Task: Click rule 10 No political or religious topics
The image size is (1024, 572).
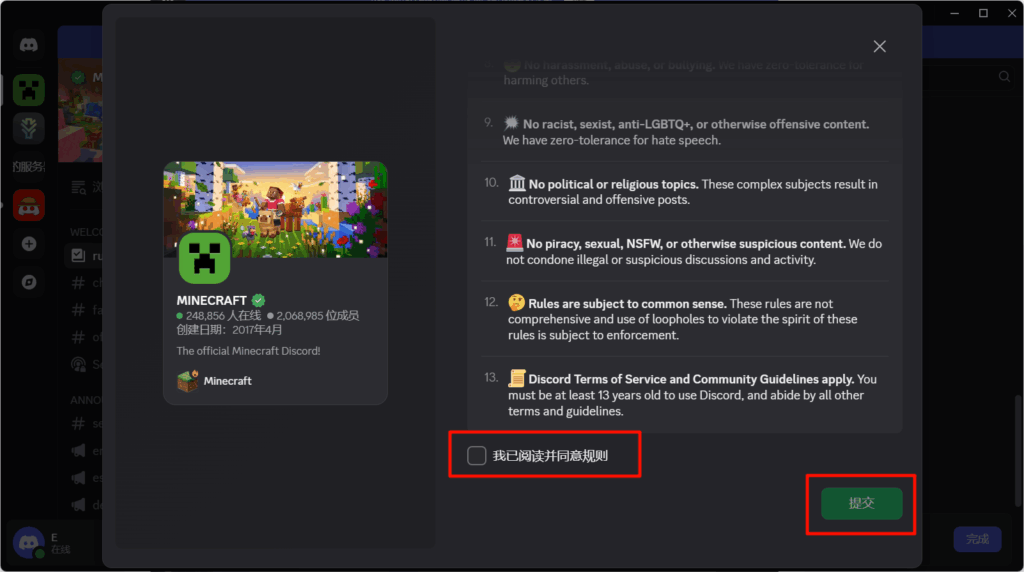Action: pos(684,191)
